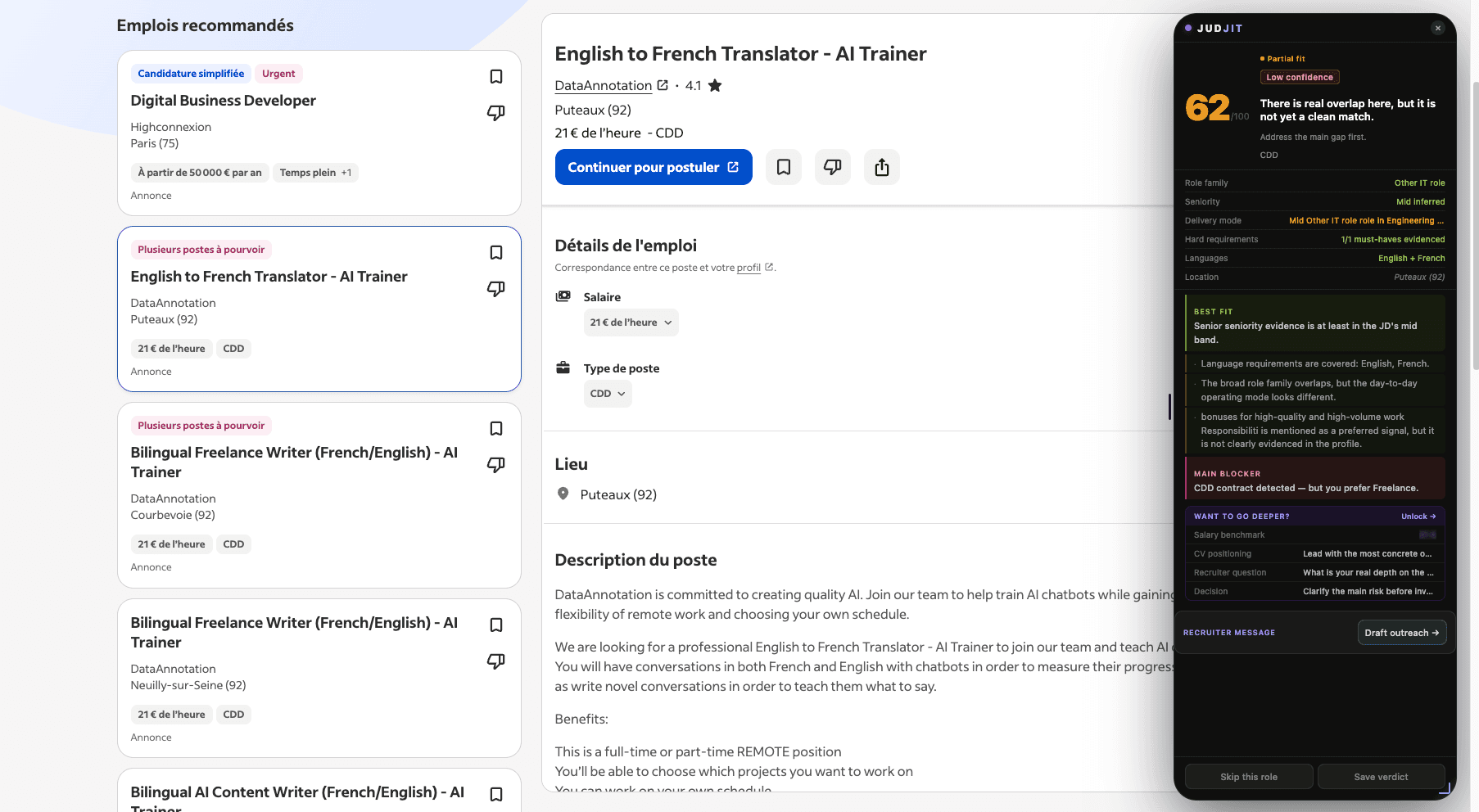Click the not-interested thumbs-down button in job details
The width and height of the screenshot is (1479, 812).
[833, 167]
